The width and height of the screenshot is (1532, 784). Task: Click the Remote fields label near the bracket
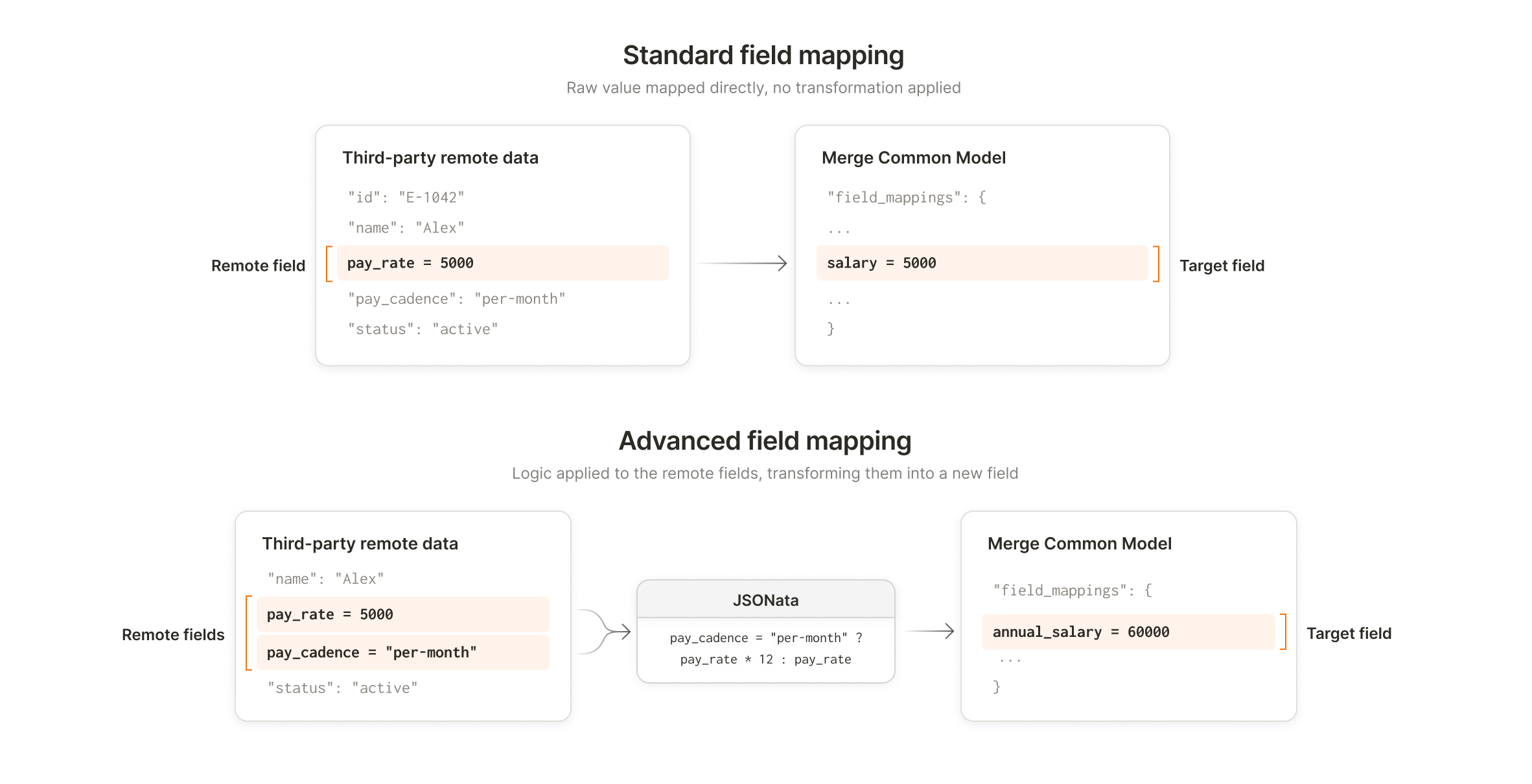(172, 634)
